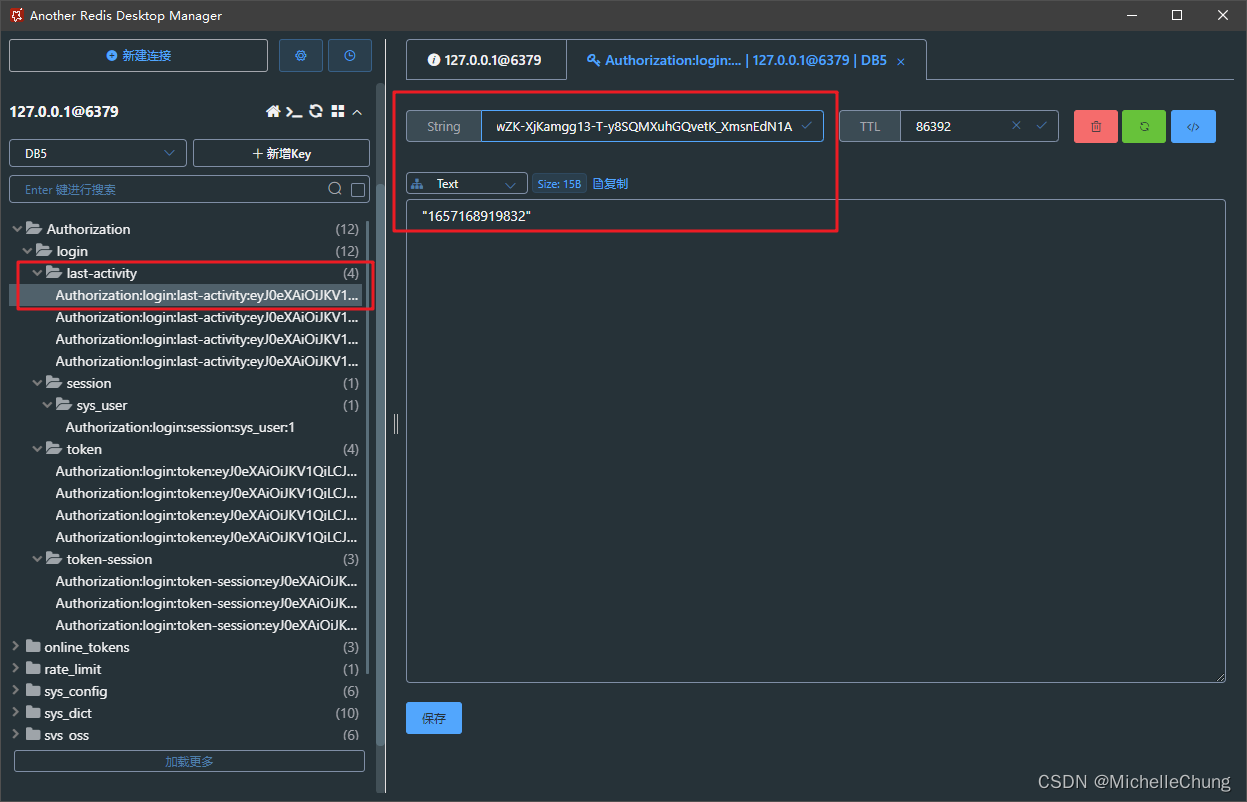Screen dimensions: 1247x802
Task: Refresh the key list with circular arrows icon
Action: pyautogui.click(x=315, y=111)
